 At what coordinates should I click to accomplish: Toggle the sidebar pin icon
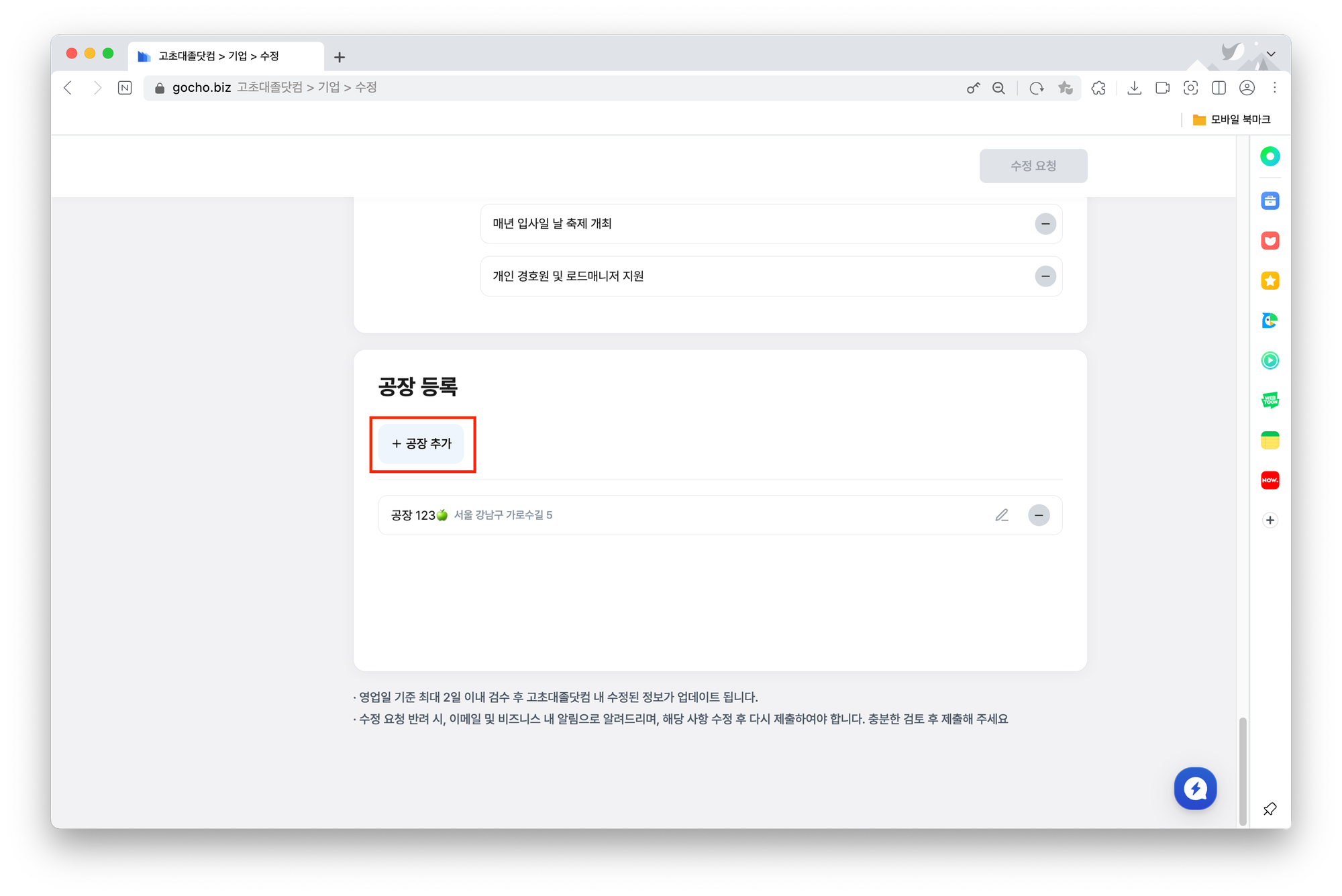[x=1270, y=809]
